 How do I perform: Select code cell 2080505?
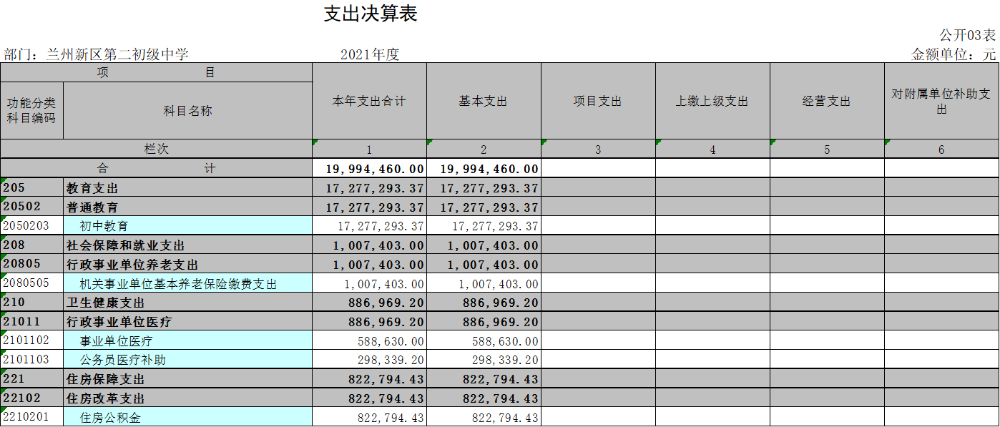click(31, 284)
